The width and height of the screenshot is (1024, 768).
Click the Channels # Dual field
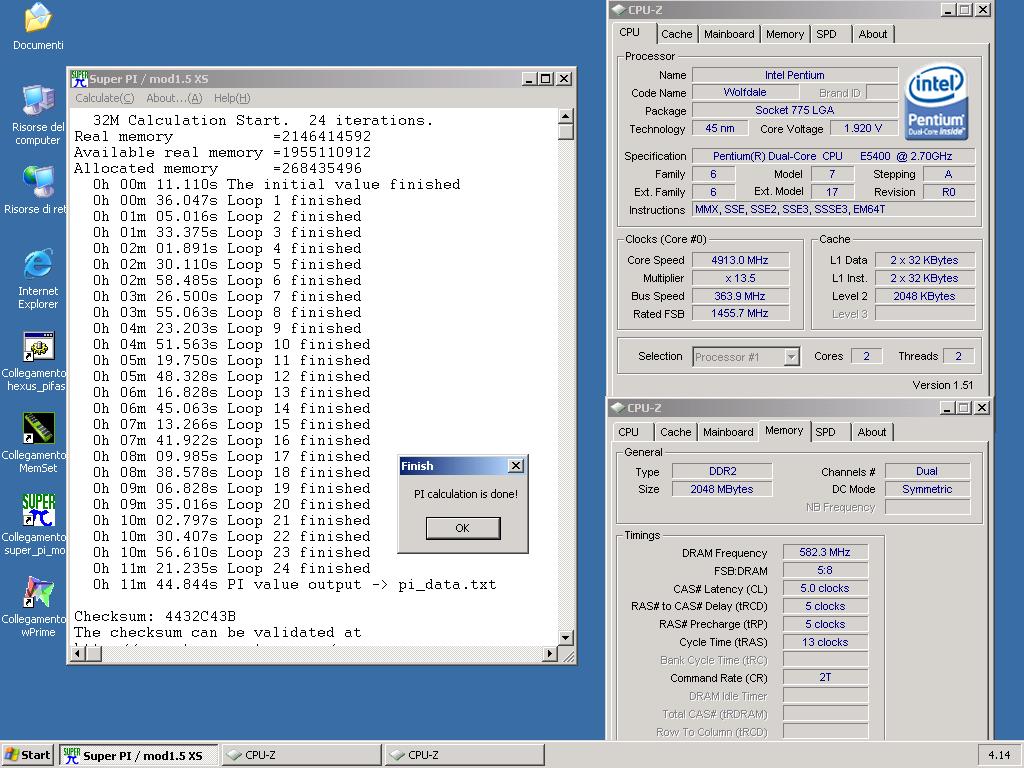click(x=927, y=471)
